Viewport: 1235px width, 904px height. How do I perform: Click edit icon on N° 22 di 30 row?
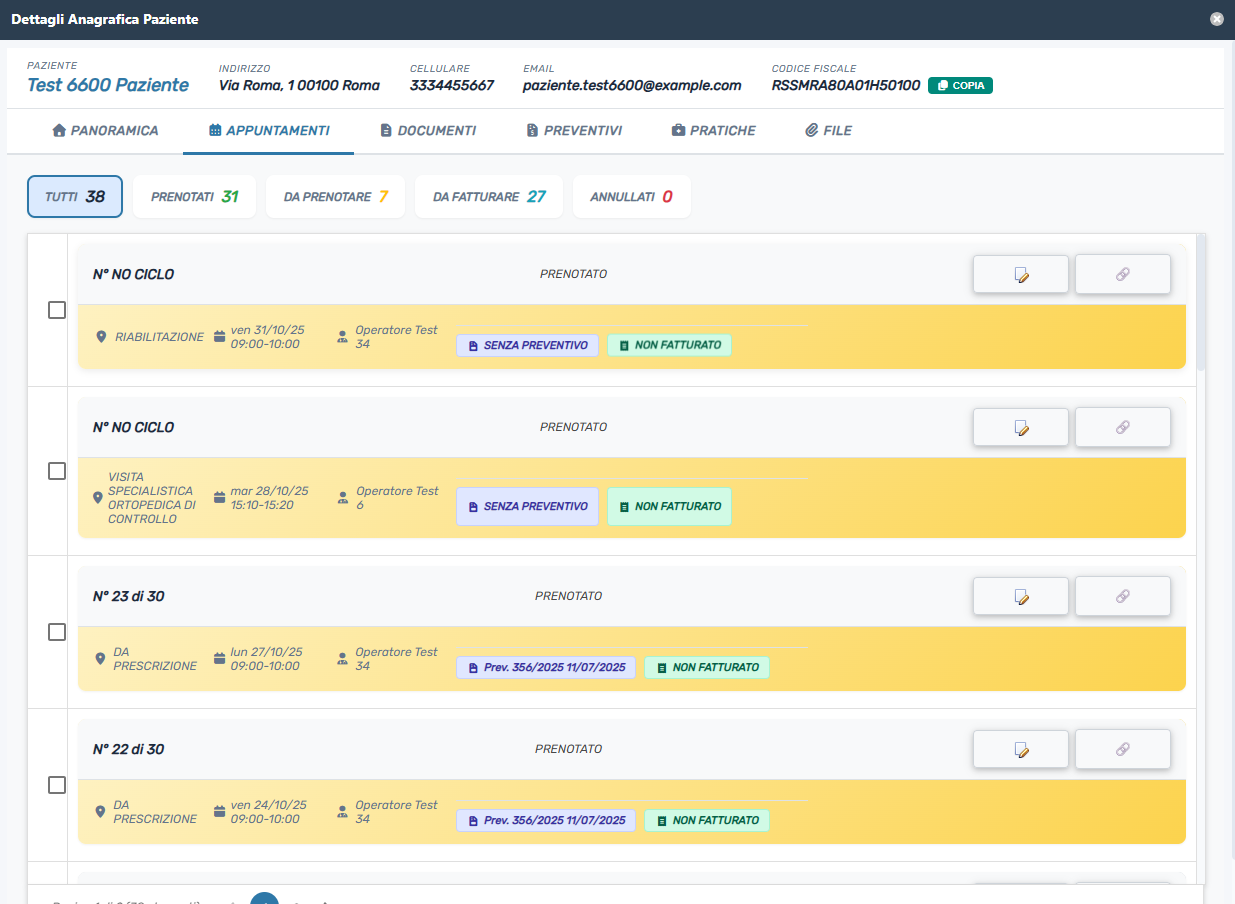click(1020, 749)
